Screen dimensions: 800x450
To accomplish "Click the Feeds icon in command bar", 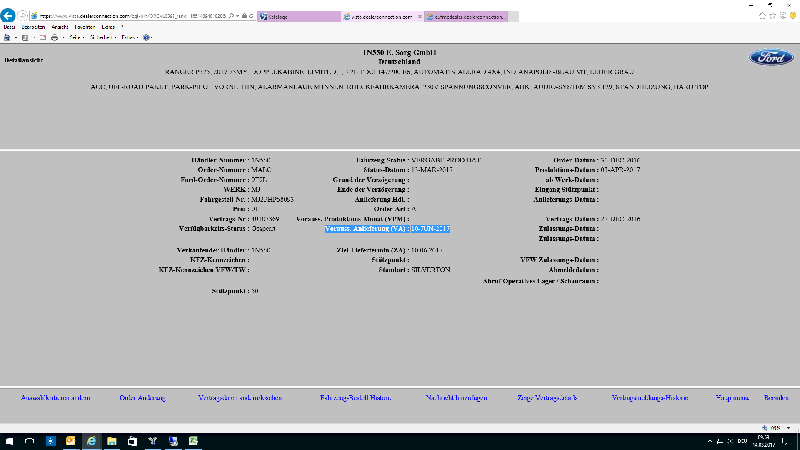I will pyautogui.click(x=24, y=38).
